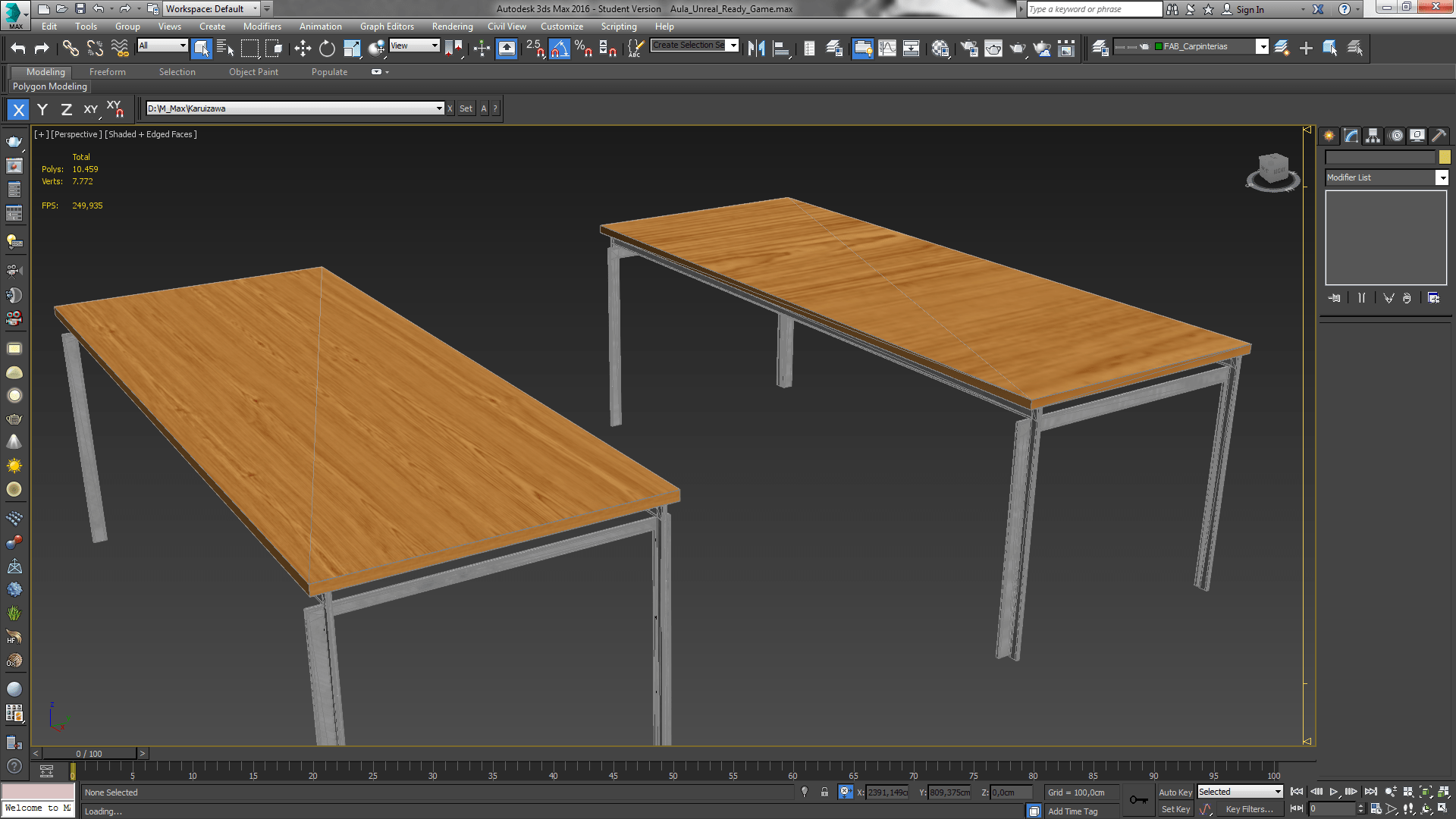The width and height of the screenshot is (1456, 819).
Task: Click the Pin Stack icon below the modifier stack
Action: [1335, 297]
